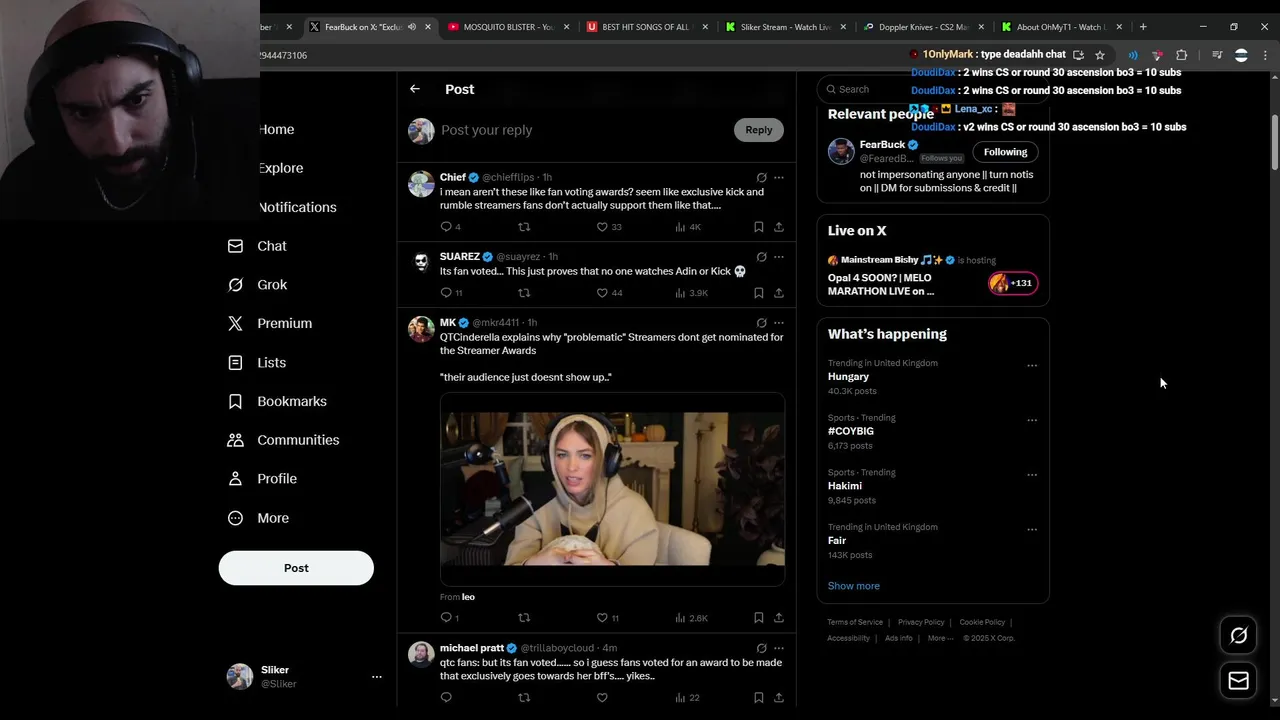
Task: Open floating Grok button
Action: (x=1238, y=636)
